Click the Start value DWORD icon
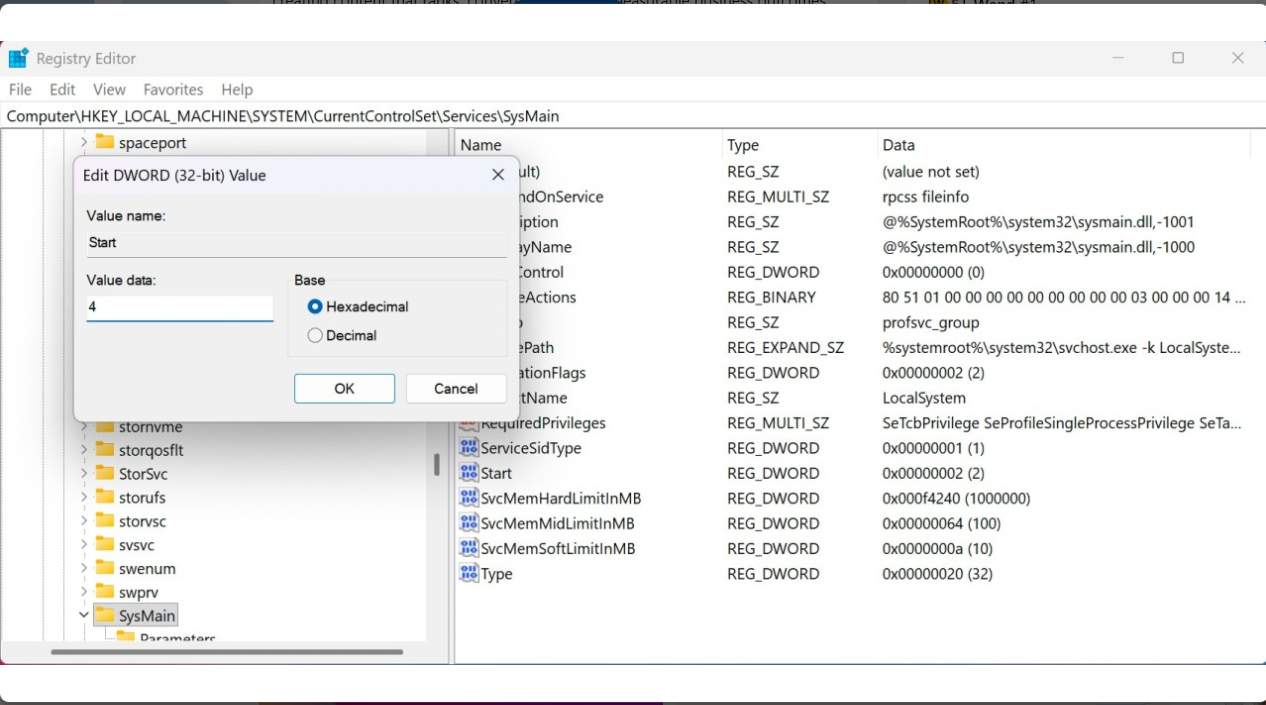Screen dimensions: 1266x705 point(469,473)
